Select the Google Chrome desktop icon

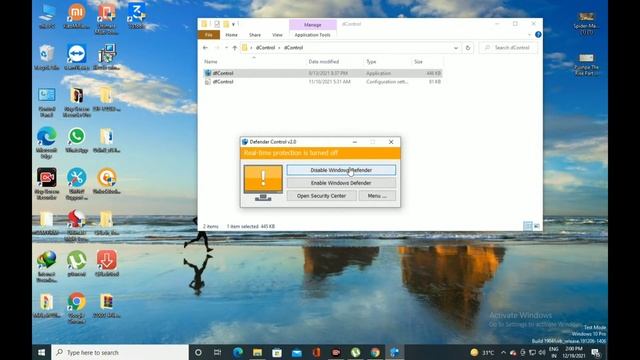(x=76, y=308)
